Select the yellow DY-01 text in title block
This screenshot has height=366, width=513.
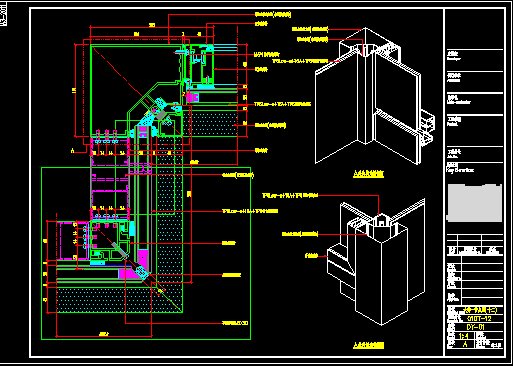pyautogui.click(x=476, y=327)
